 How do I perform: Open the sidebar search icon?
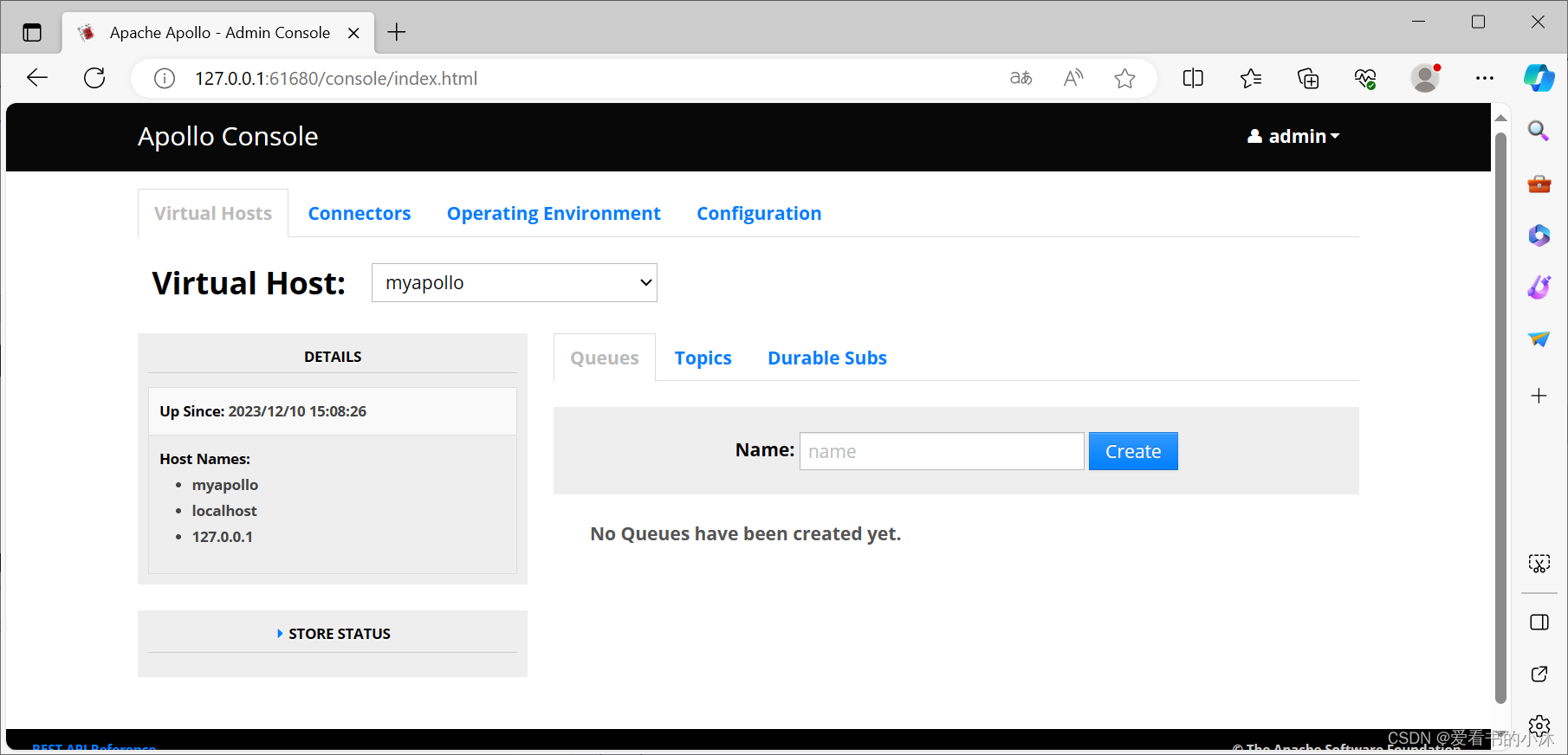[1539, 131]
